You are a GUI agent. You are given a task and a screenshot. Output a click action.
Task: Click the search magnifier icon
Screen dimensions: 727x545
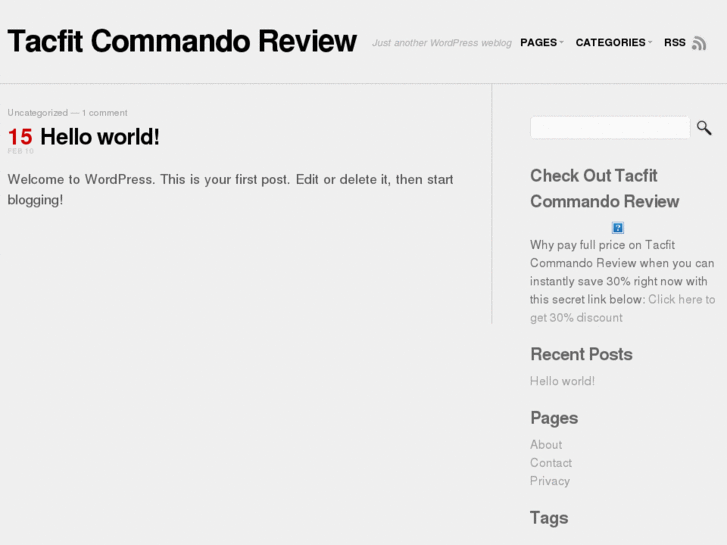[704, 128]
